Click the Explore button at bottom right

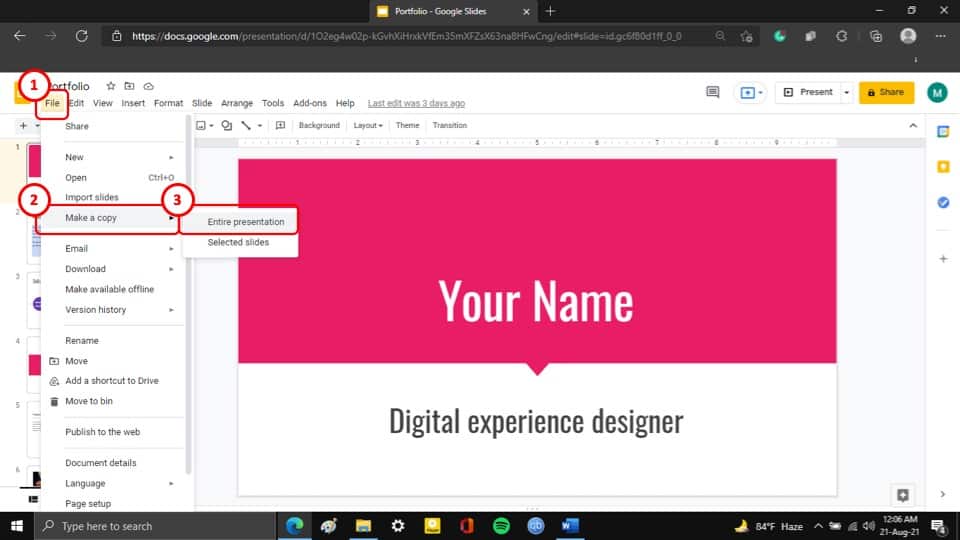(x=903, y=495)
